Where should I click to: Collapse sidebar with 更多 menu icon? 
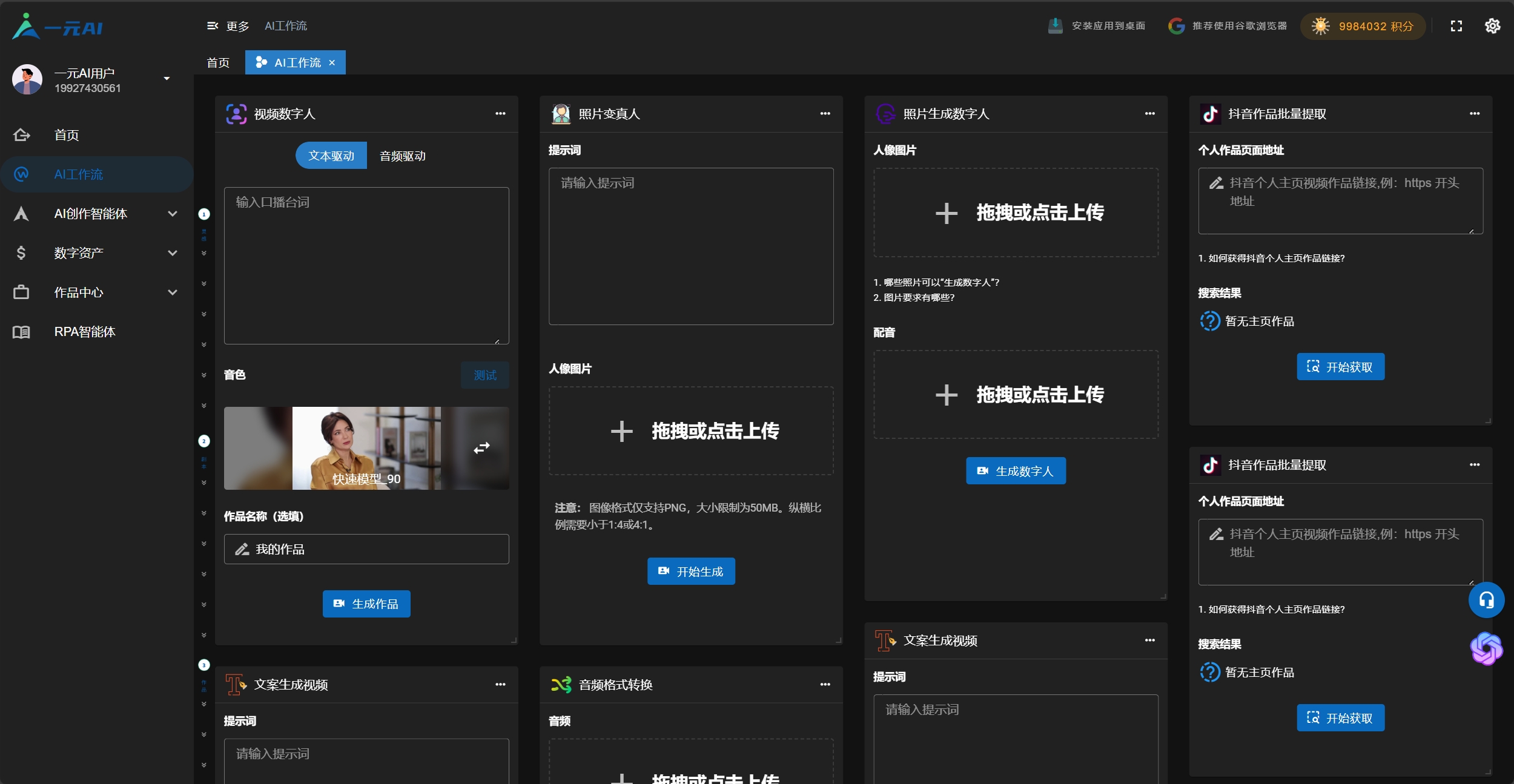(213, 26)
